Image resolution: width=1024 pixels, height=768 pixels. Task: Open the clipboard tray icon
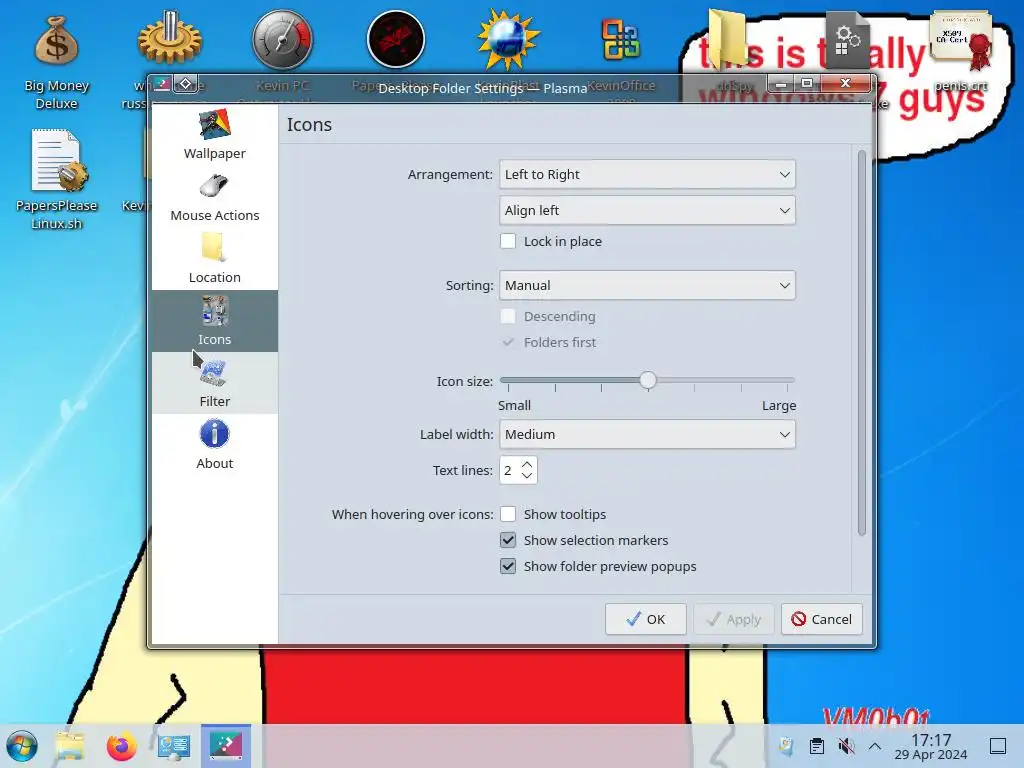[x=816, y=746]
